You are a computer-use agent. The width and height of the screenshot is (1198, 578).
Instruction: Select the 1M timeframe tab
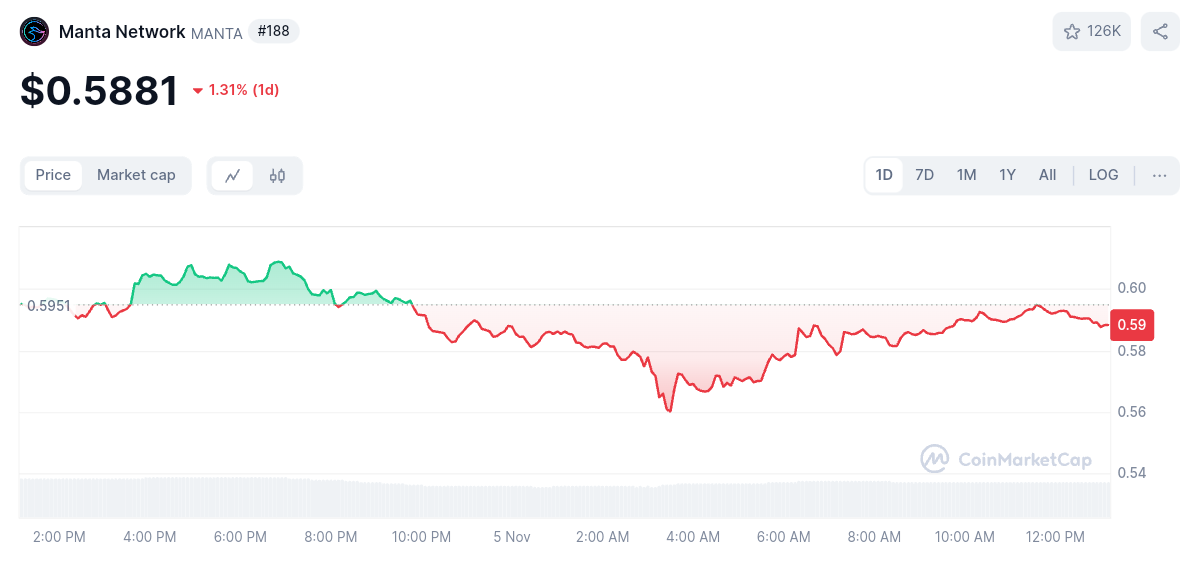966,175
